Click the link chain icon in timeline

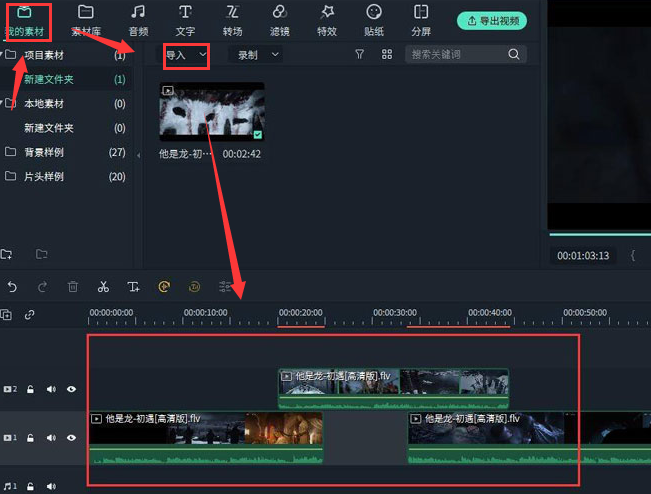coord(30,315)
